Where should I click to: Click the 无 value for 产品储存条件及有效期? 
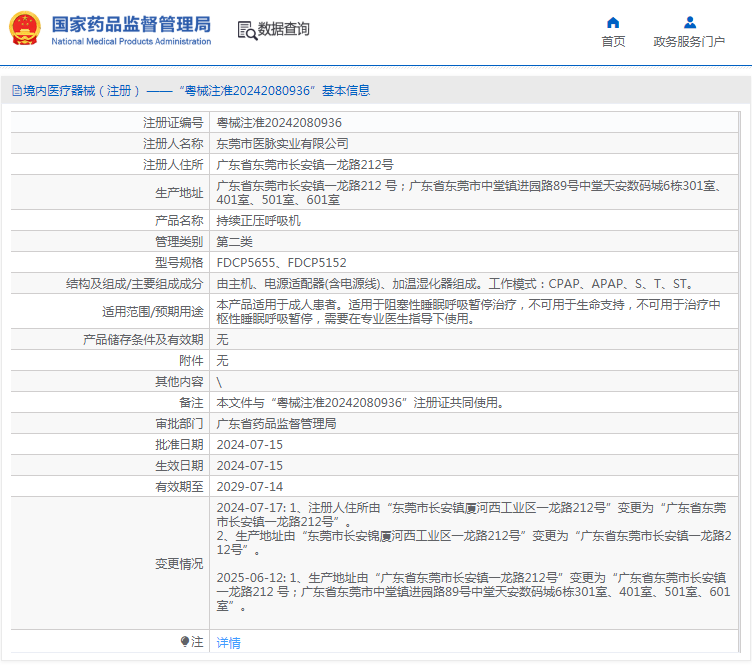[x=223, y=340]
